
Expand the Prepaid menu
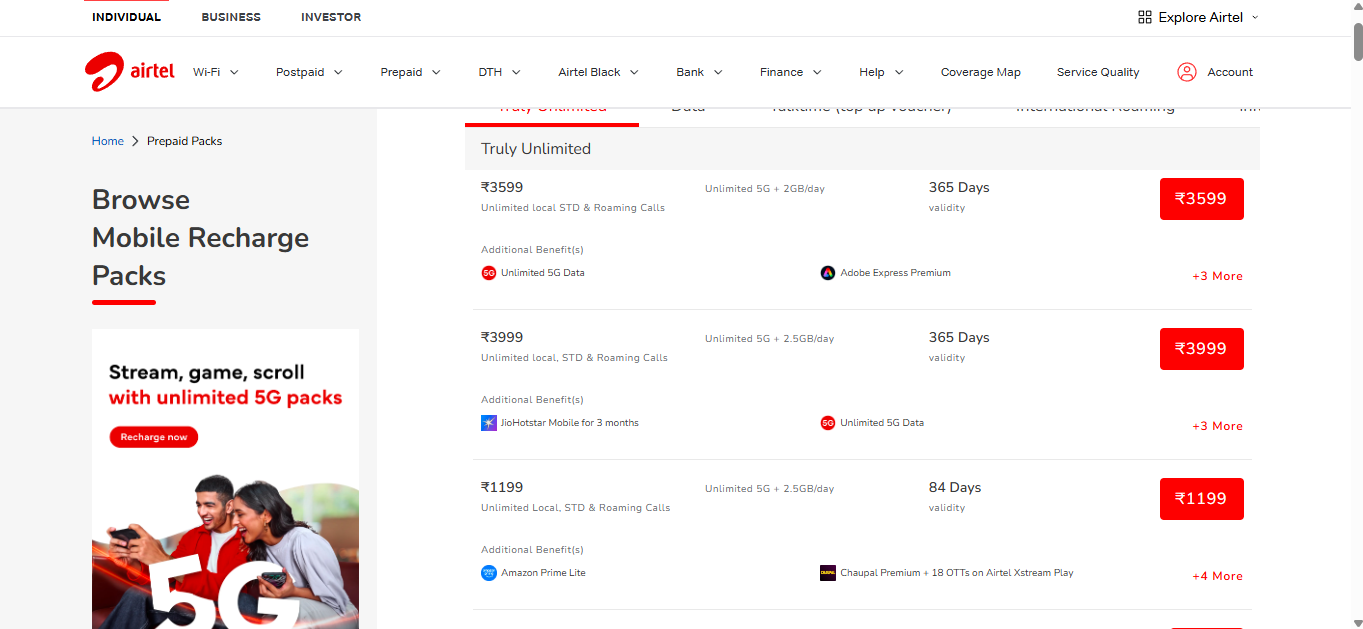coord(410,72)
